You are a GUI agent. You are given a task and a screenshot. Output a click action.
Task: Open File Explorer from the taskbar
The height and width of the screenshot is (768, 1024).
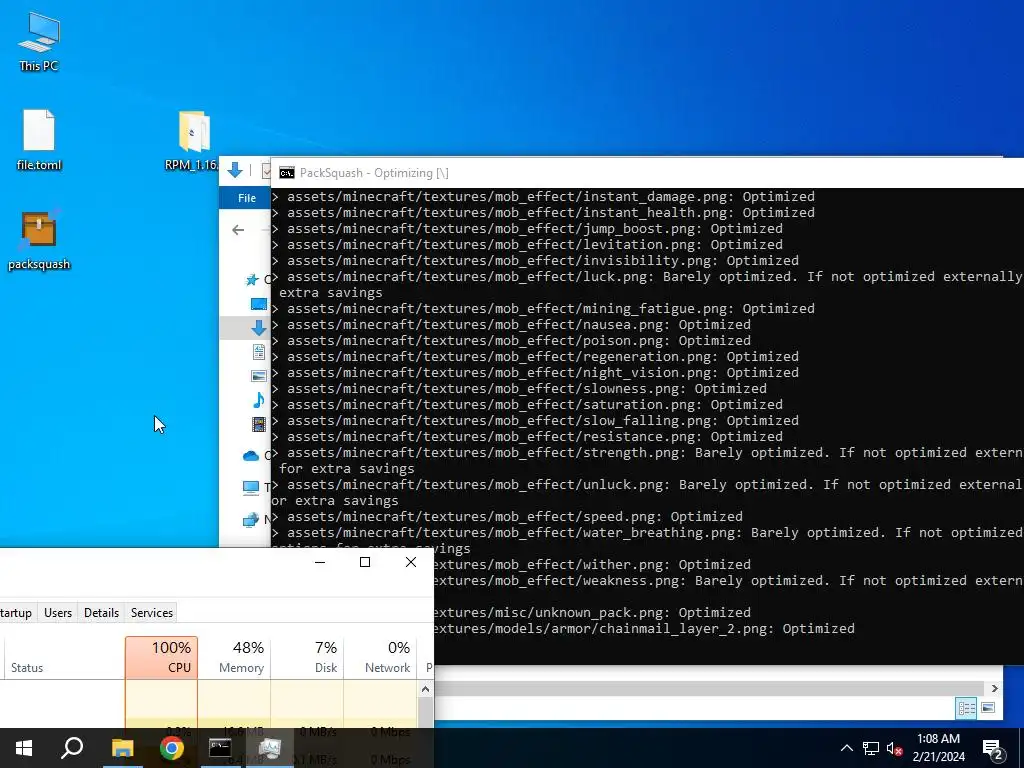click(x=122, y=748)
